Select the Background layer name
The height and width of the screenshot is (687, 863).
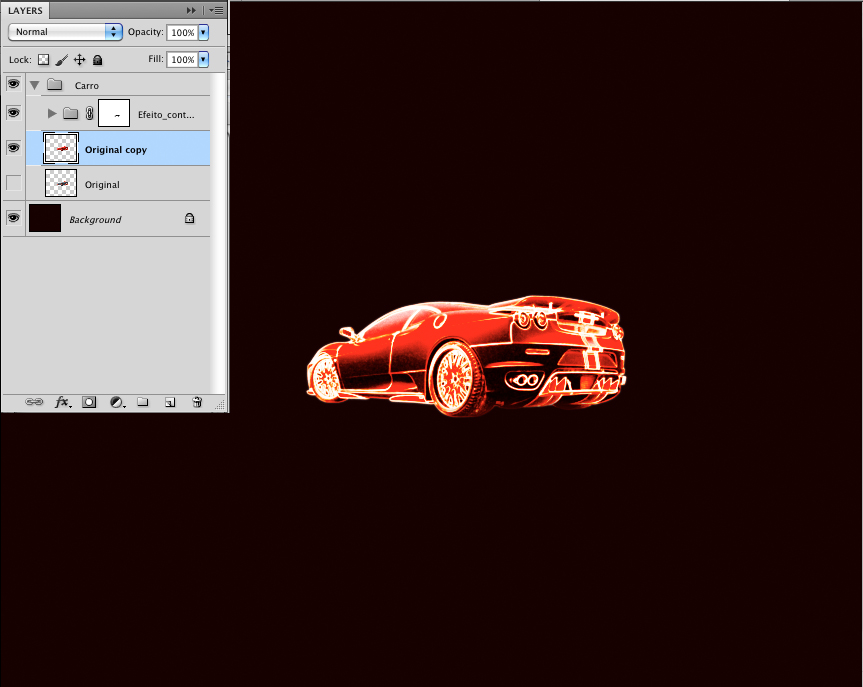[x=95, y=220]
